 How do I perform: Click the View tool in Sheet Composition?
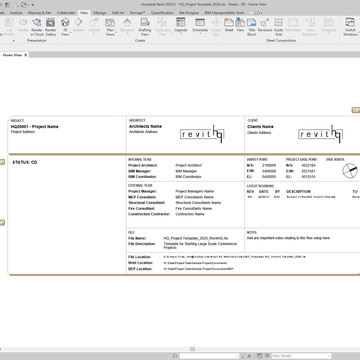(x=240, y=25)
